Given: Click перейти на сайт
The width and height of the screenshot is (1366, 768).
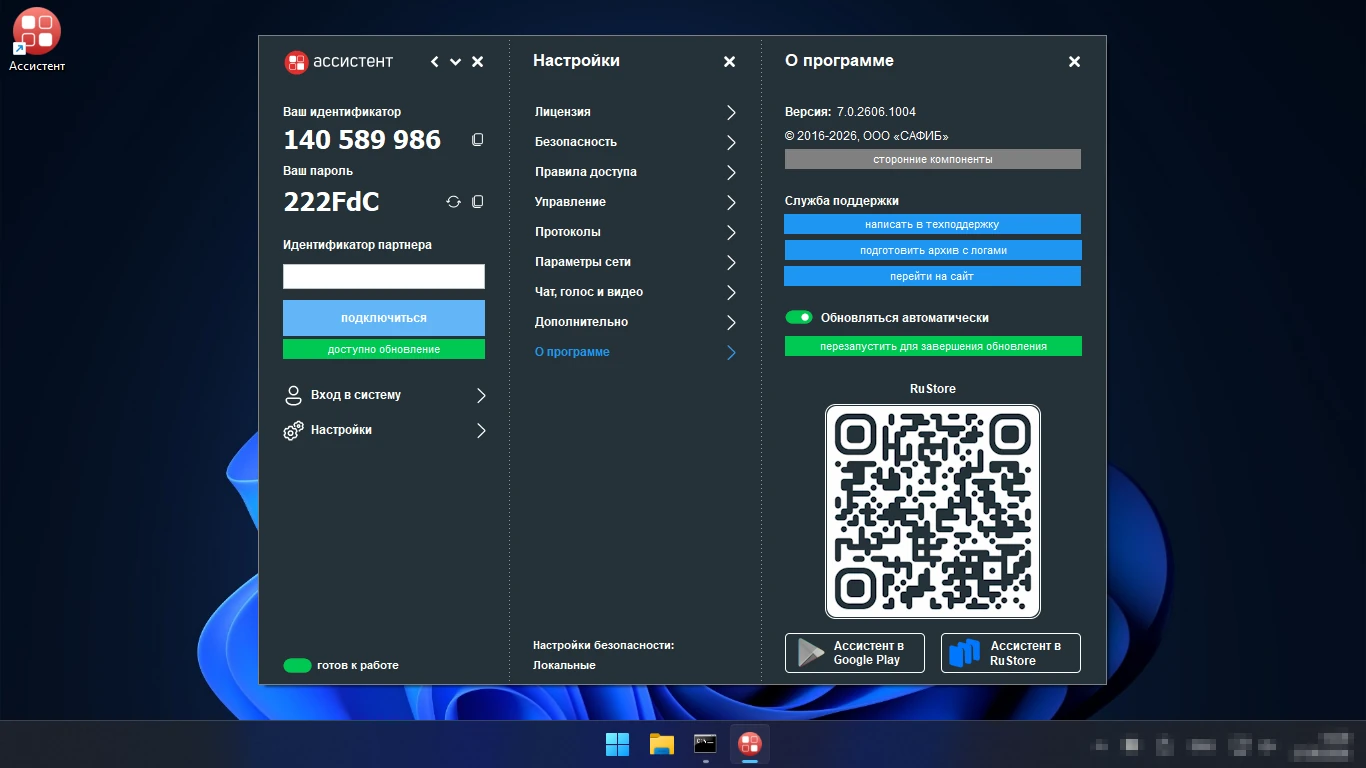Looking at the screenshot, I should pos(933,276).
